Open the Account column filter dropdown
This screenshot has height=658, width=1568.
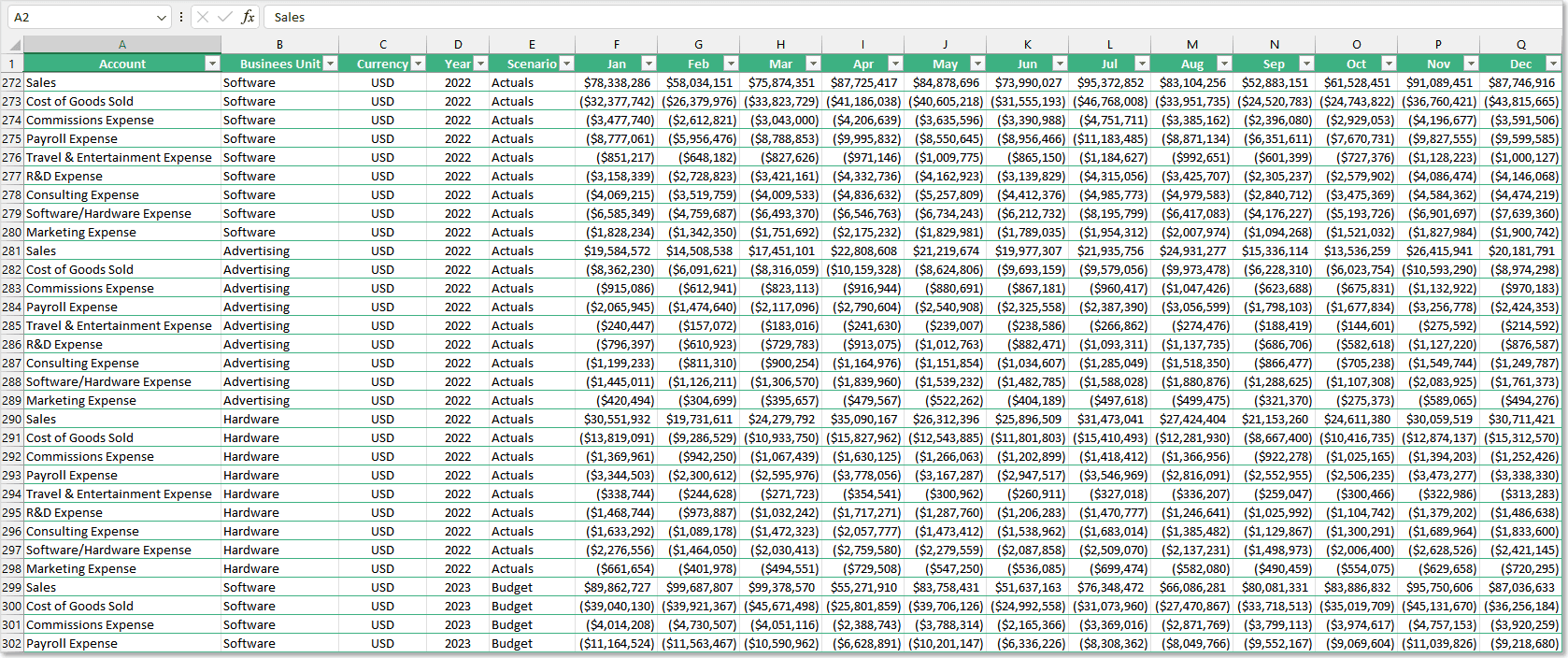click(x=212, y=64)
